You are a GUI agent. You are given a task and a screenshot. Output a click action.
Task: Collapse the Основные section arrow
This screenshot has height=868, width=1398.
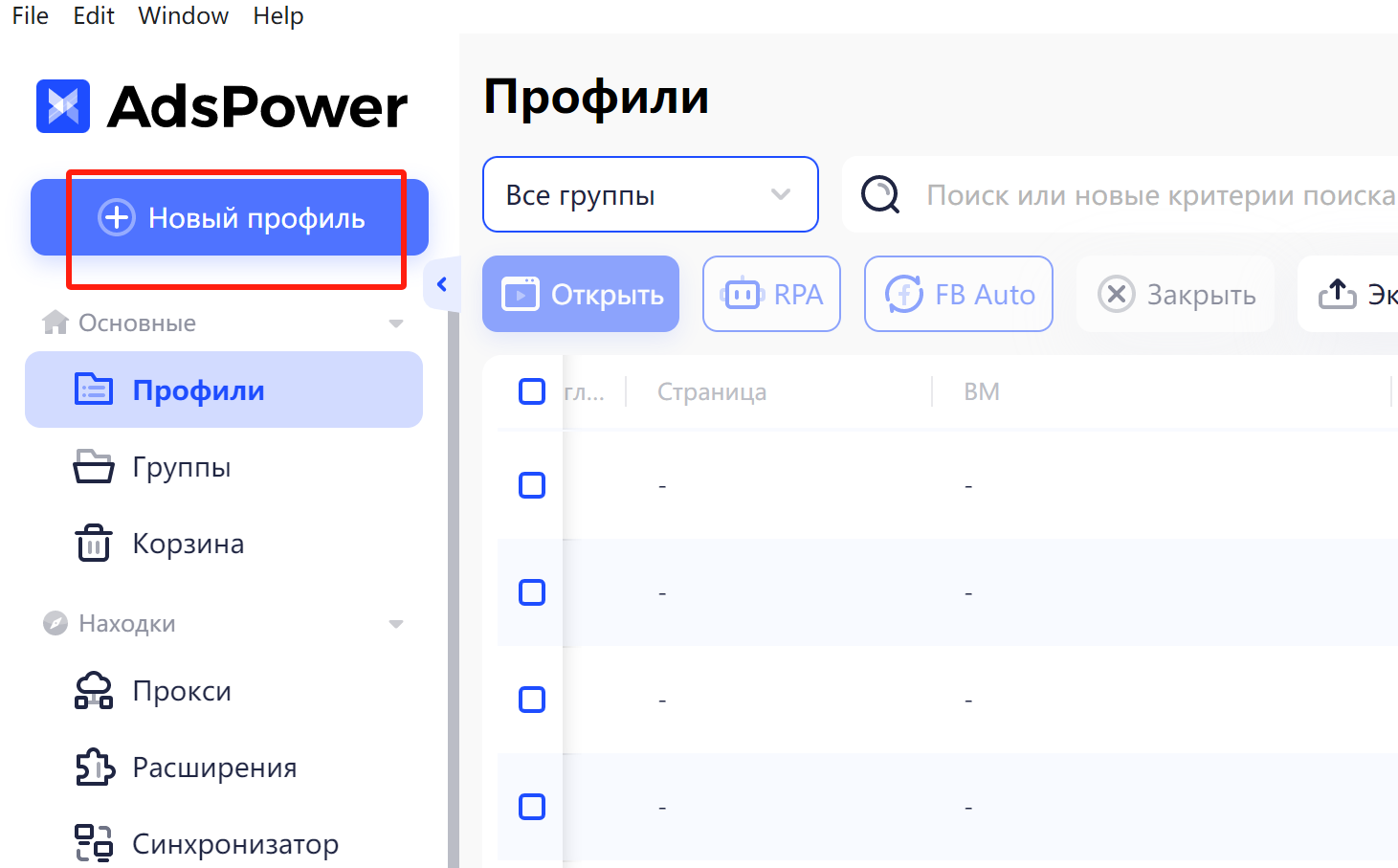(396, 323)
